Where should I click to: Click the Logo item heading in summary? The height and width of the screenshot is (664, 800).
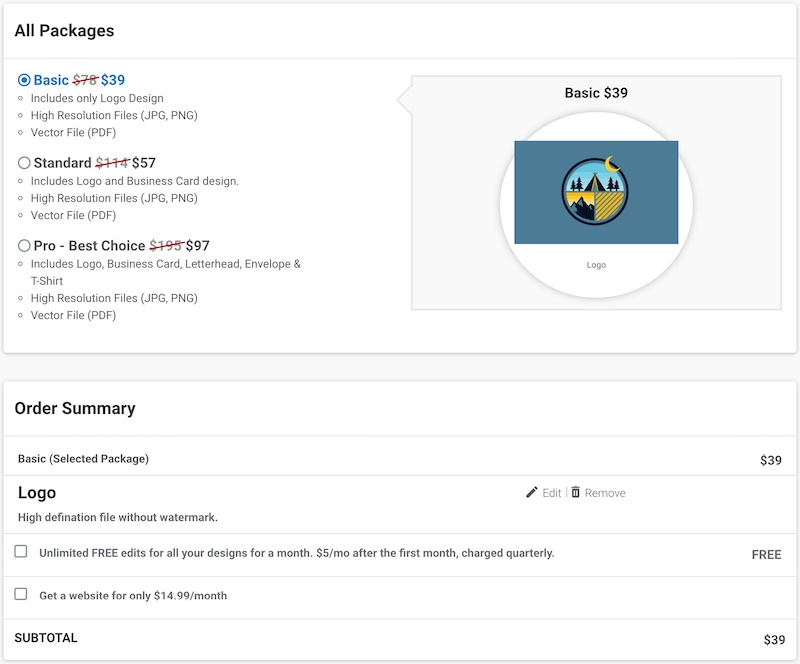pyautogui.click(x=37, y=493)
